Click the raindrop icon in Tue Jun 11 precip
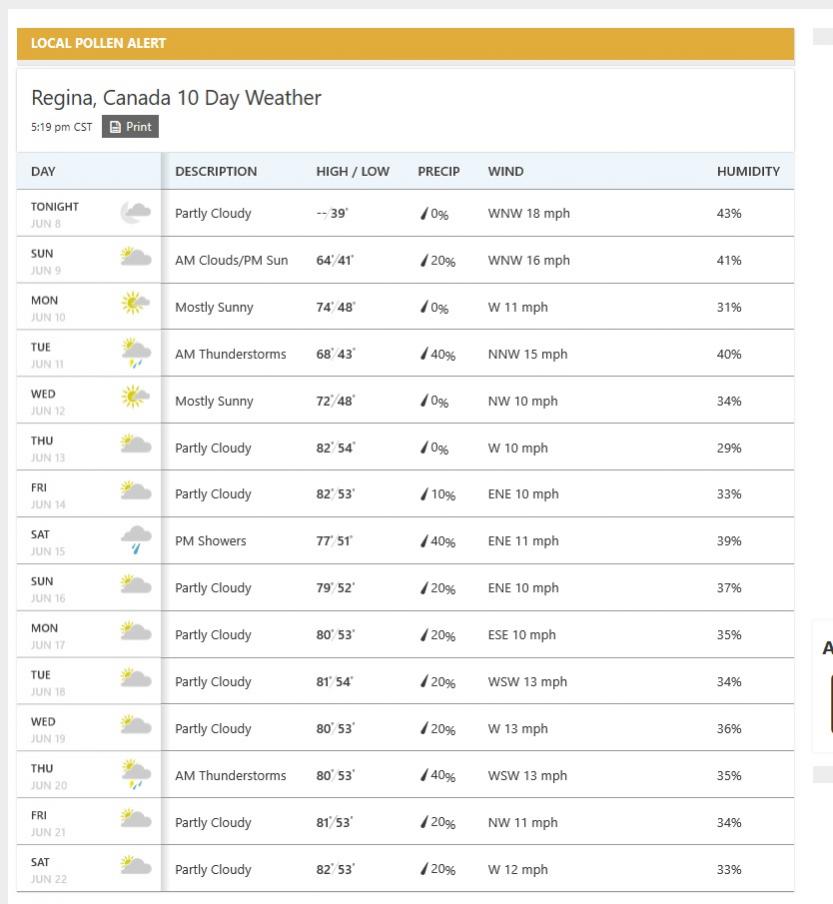 click(425, 354)
